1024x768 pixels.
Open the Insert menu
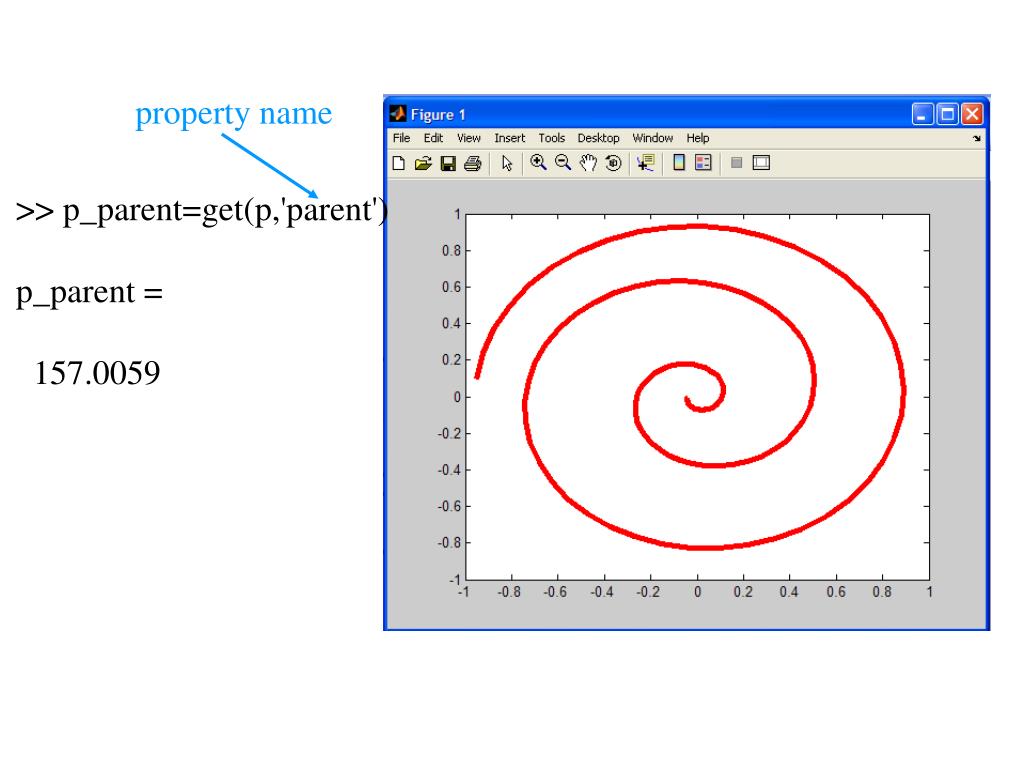[x=509, y=138]
